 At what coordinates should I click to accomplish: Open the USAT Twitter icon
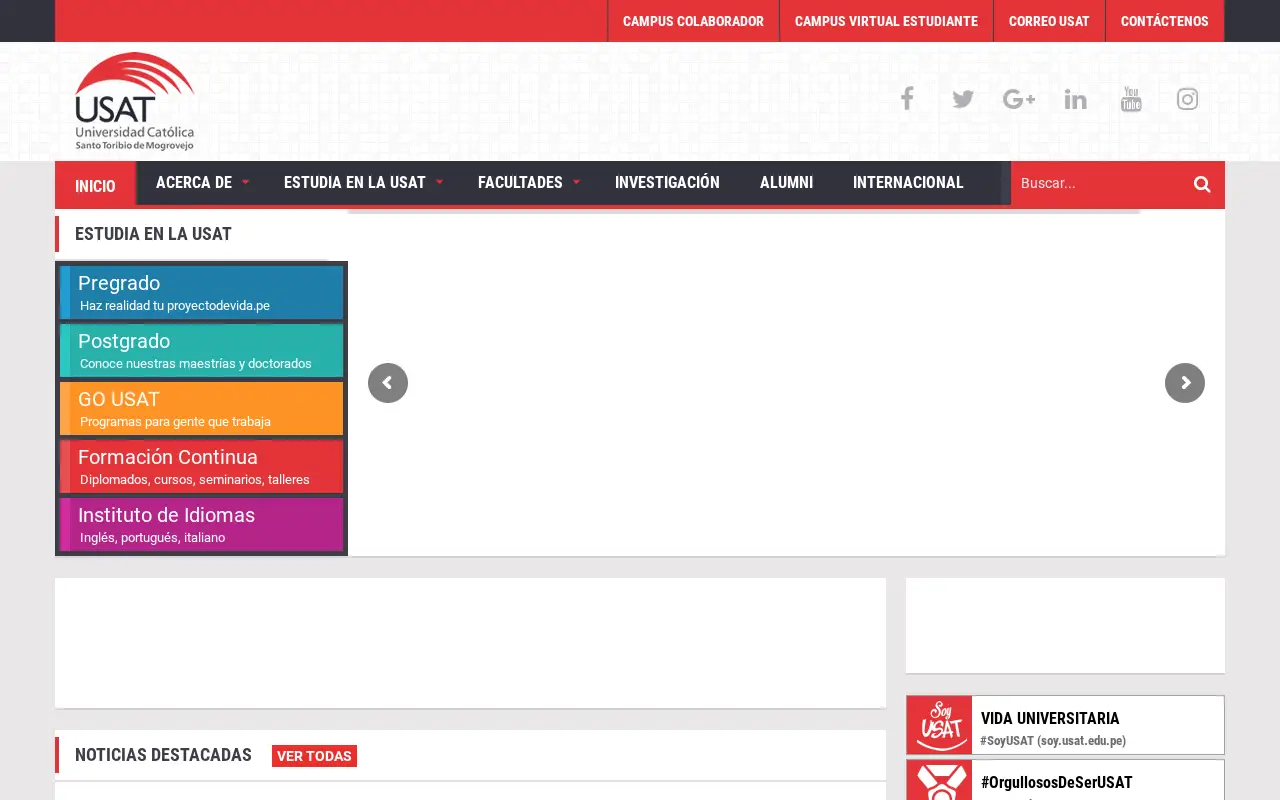click(963, 99)
